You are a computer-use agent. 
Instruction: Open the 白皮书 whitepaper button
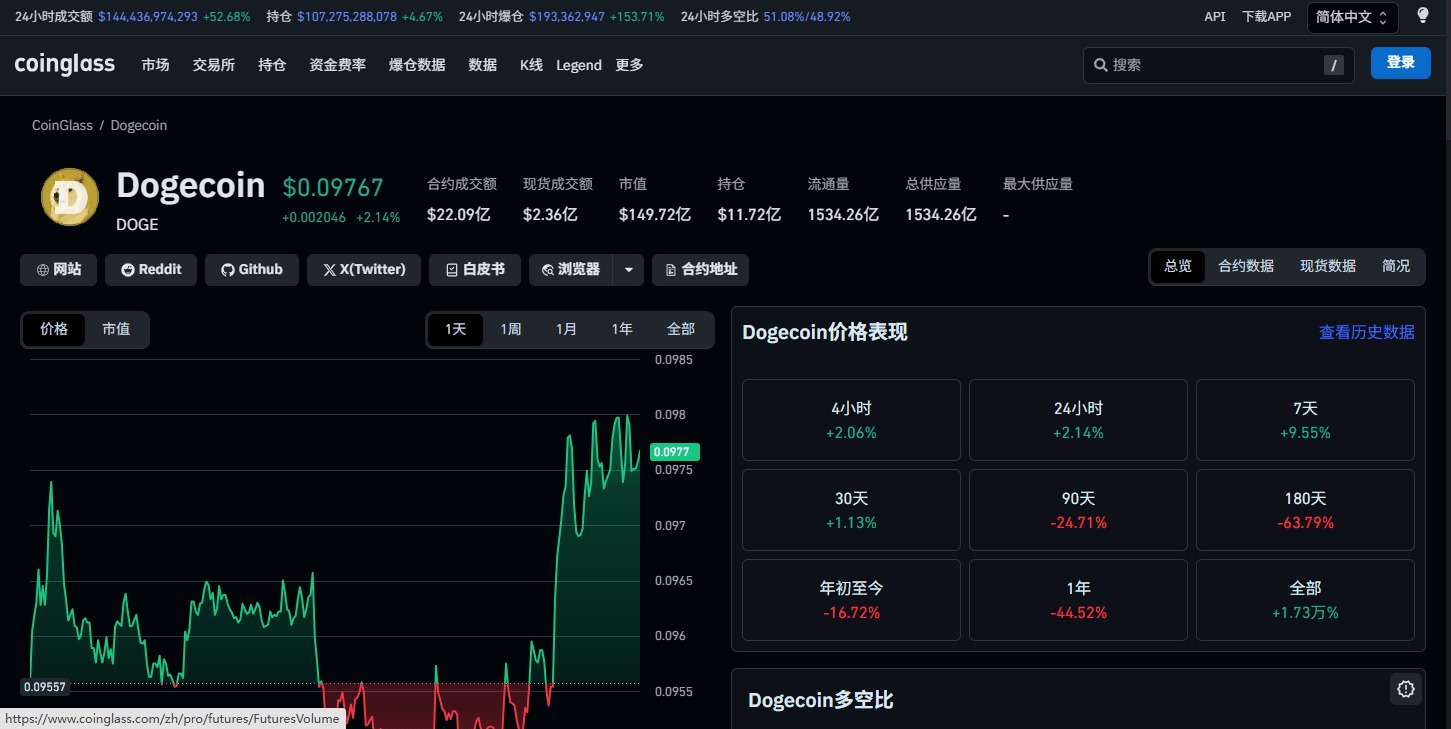click(475, 270)
